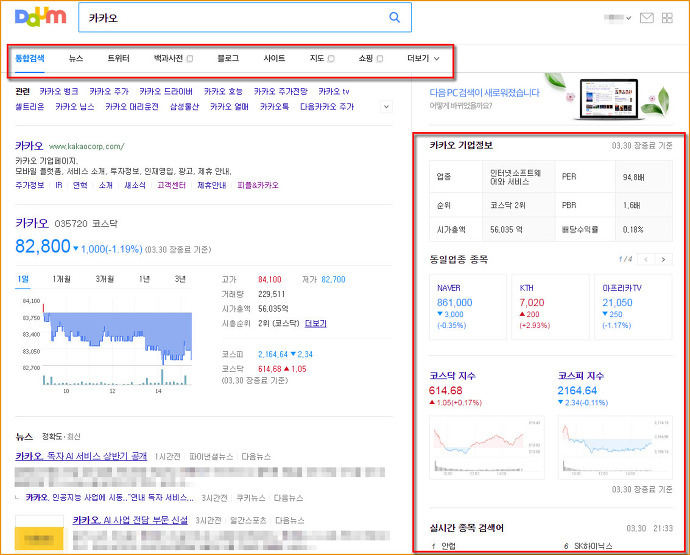This screenshot has width=690, height=555.
Task: Expand the 더보기 tab dropdown
Action: (423, 58)
